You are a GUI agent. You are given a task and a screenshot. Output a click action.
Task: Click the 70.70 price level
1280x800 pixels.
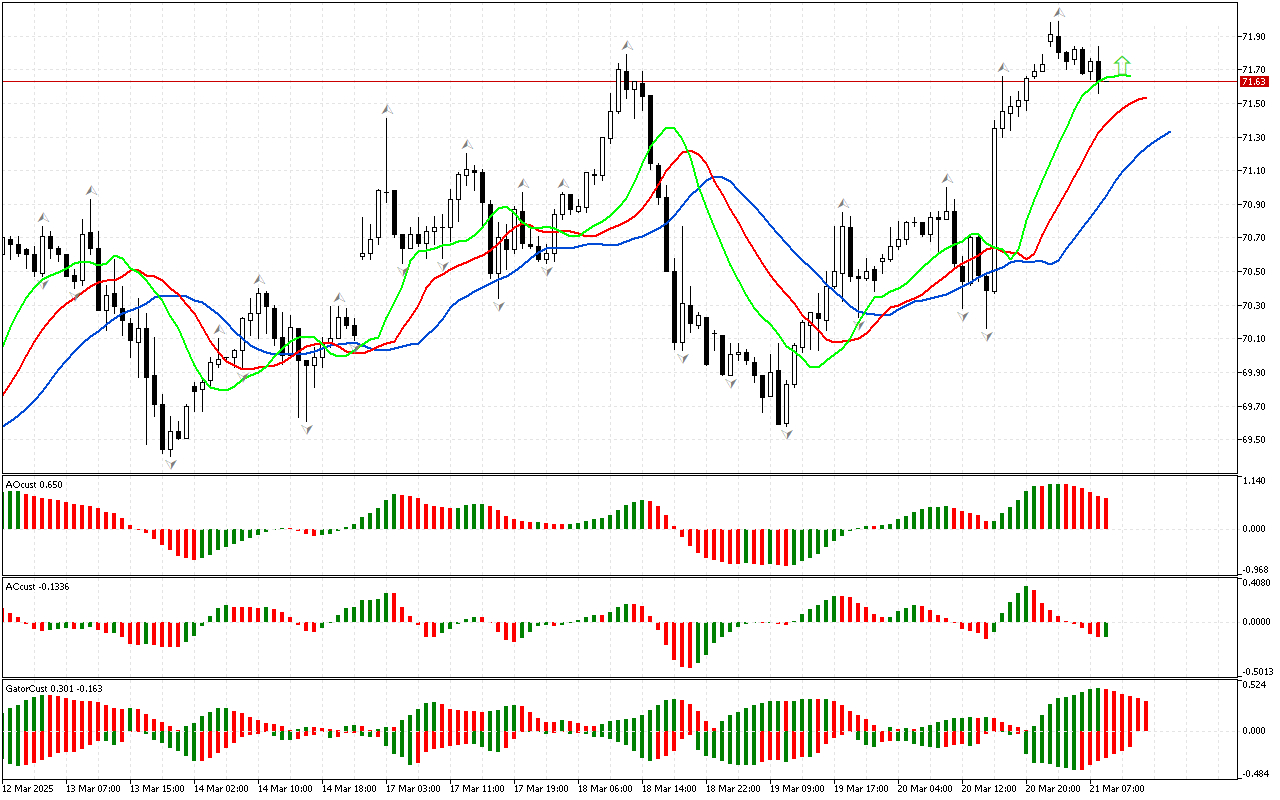1253,238
